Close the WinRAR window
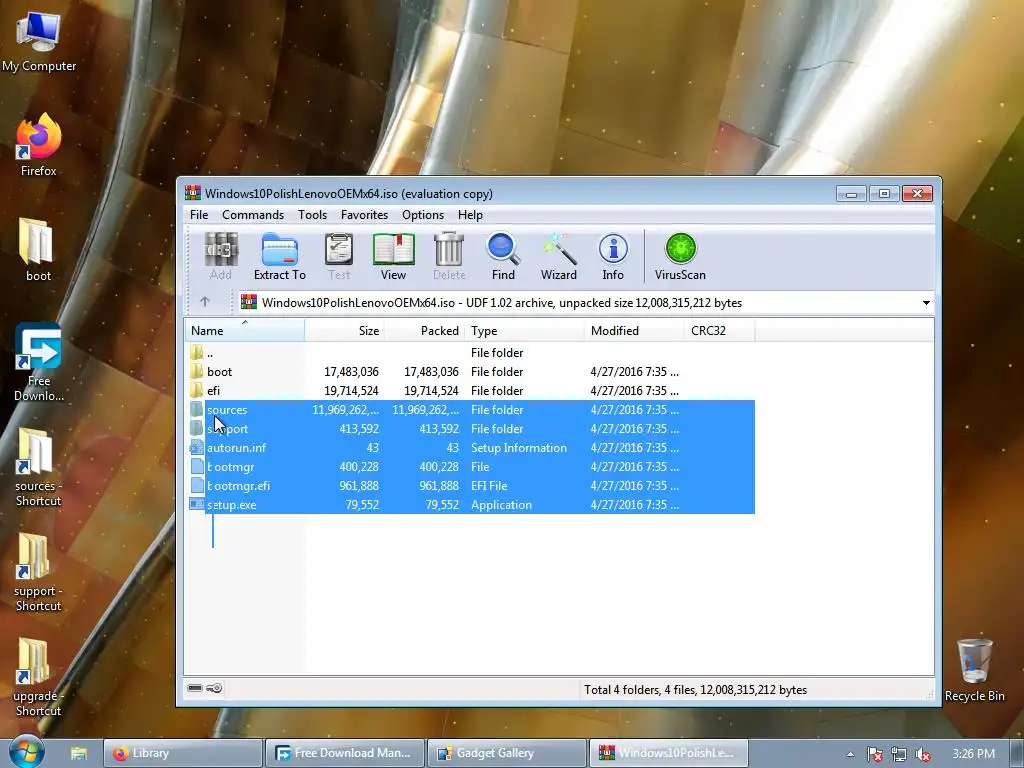The image size is (1024, 768). [917, 193]
